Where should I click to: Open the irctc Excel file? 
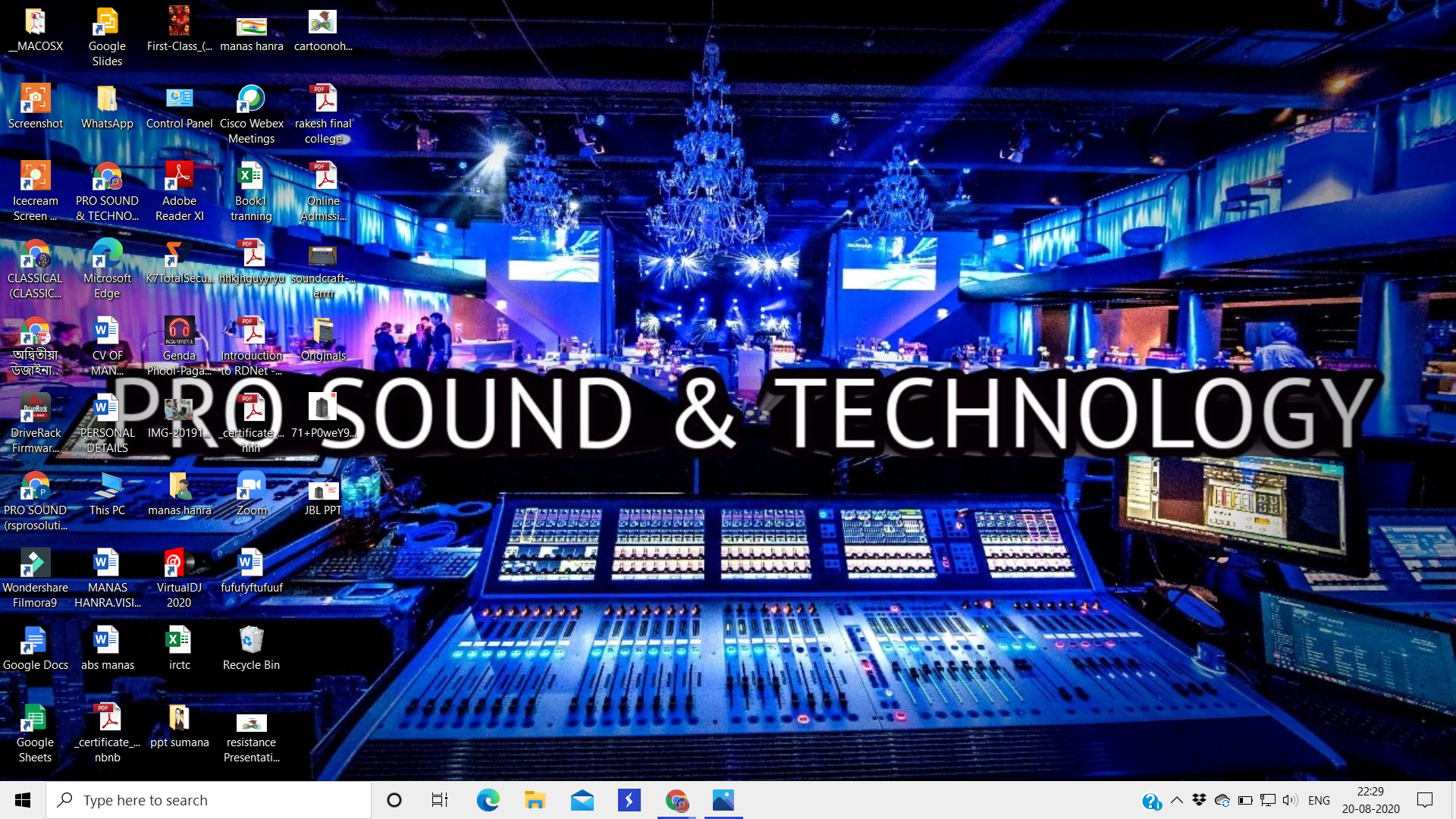(179, 641)
